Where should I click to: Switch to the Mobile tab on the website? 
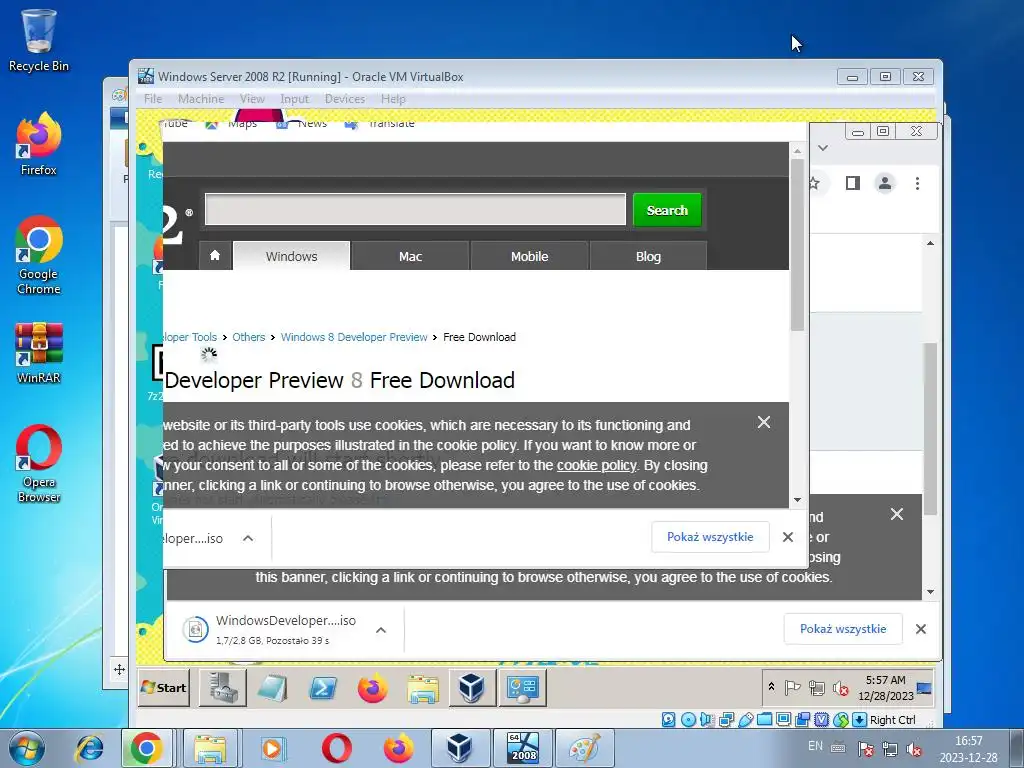coord(529,256)
